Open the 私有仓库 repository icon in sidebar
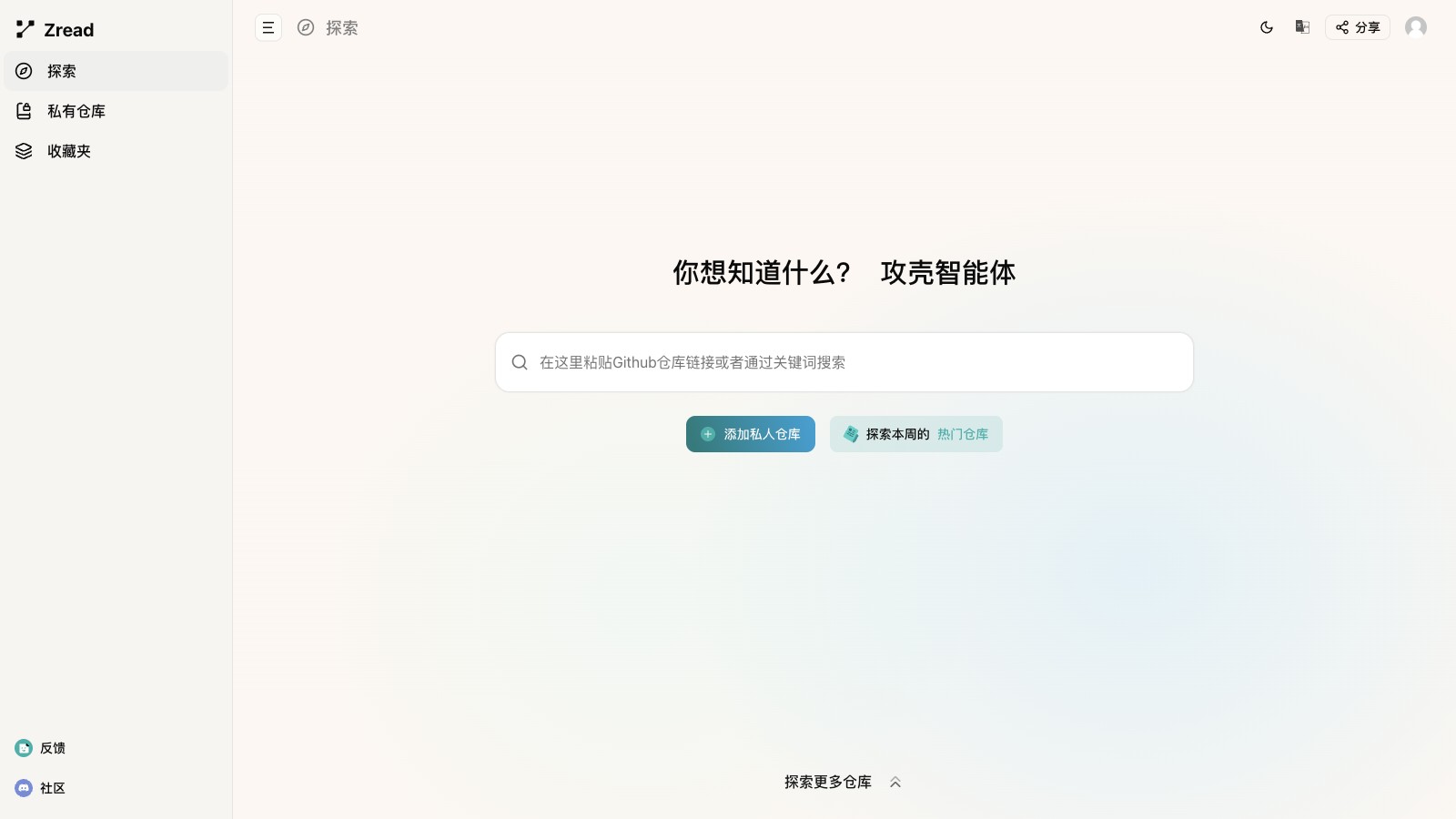The image size is (1456, 819). click(23, 111)
